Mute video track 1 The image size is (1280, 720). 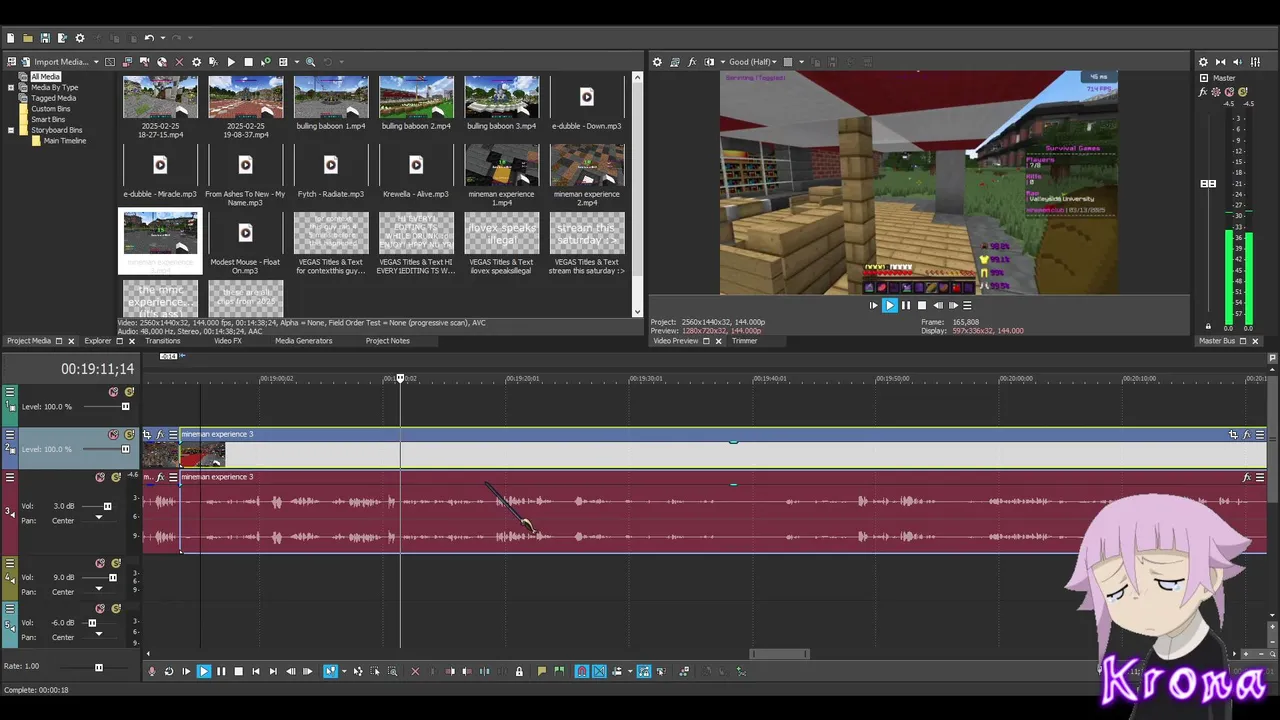click(113, 392)
